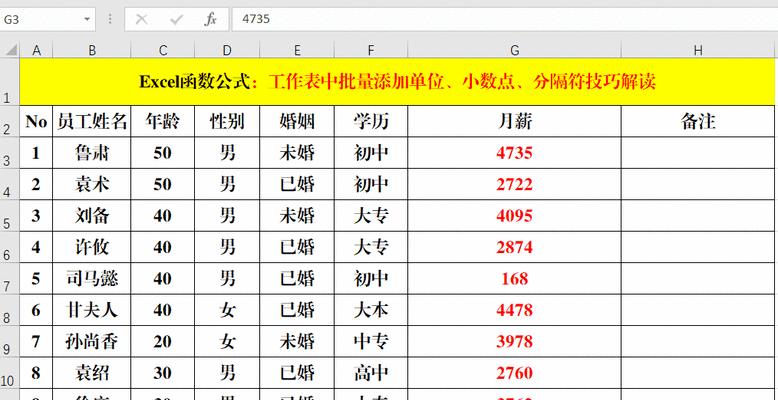Click the Enter checkmark icon in formula bar

(x=176, y=19)
